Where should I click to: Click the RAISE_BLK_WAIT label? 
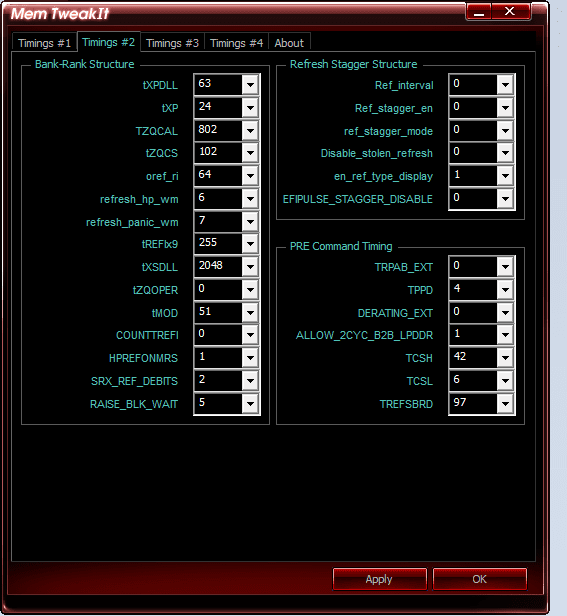coord(134,404)
